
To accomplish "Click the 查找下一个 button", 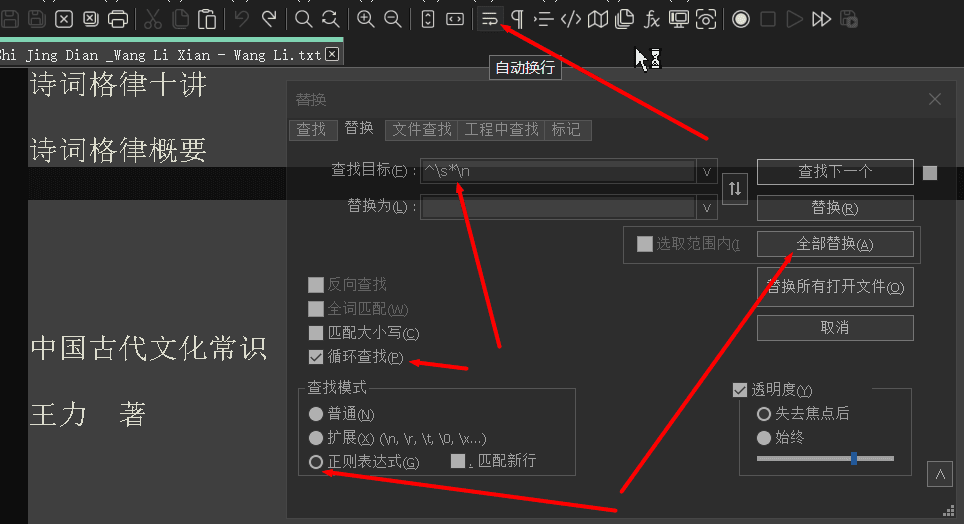I will (x=835, y=172).
